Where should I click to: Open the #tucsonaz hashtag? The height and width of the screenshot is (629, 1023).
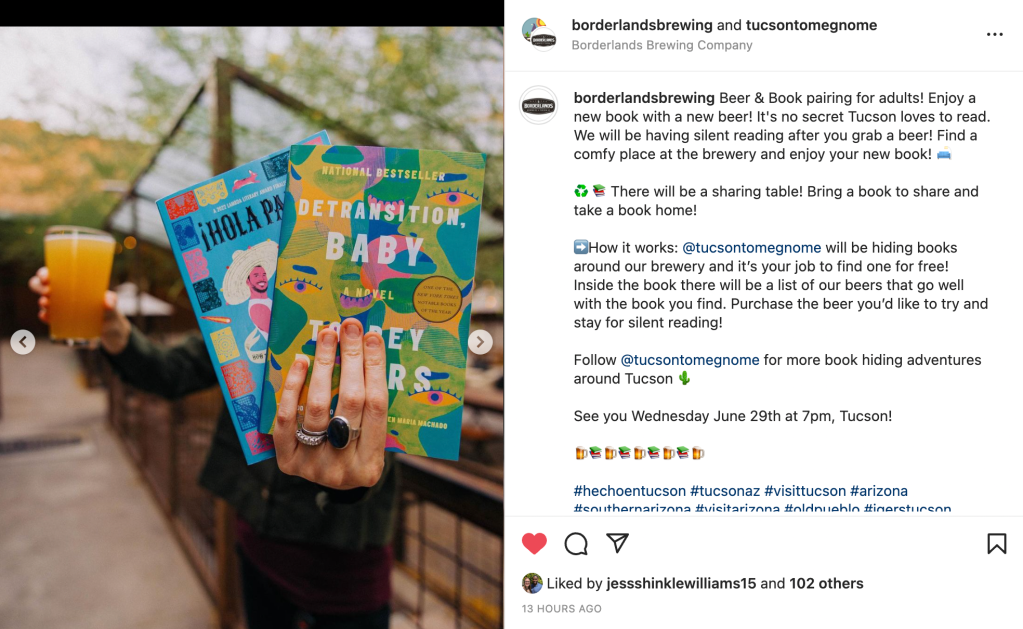tap(725, 491)
